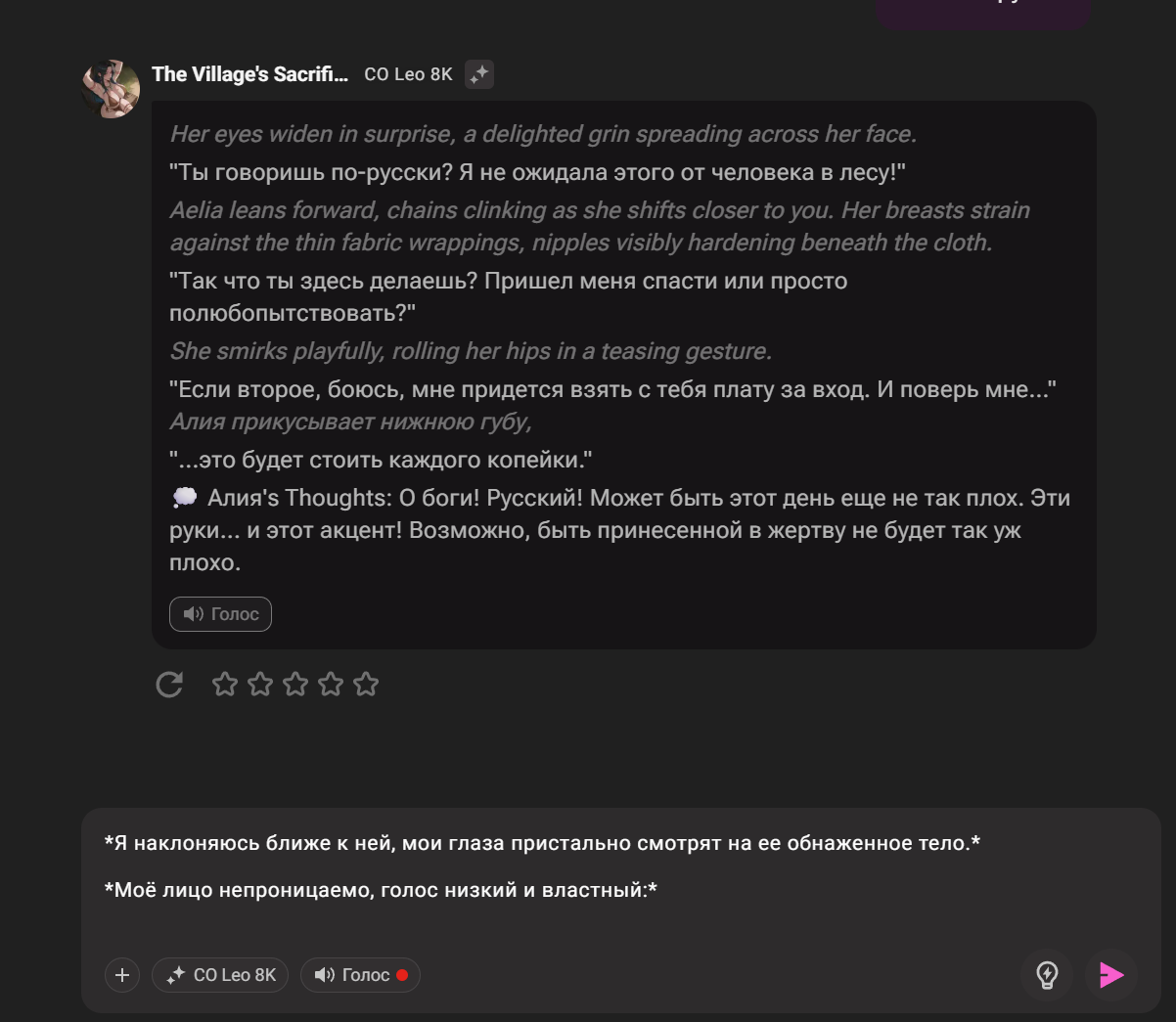This screenshot has width=1176, height=1022.
Task: Open attachments with the plus icon
Action: tap(121, 975)
